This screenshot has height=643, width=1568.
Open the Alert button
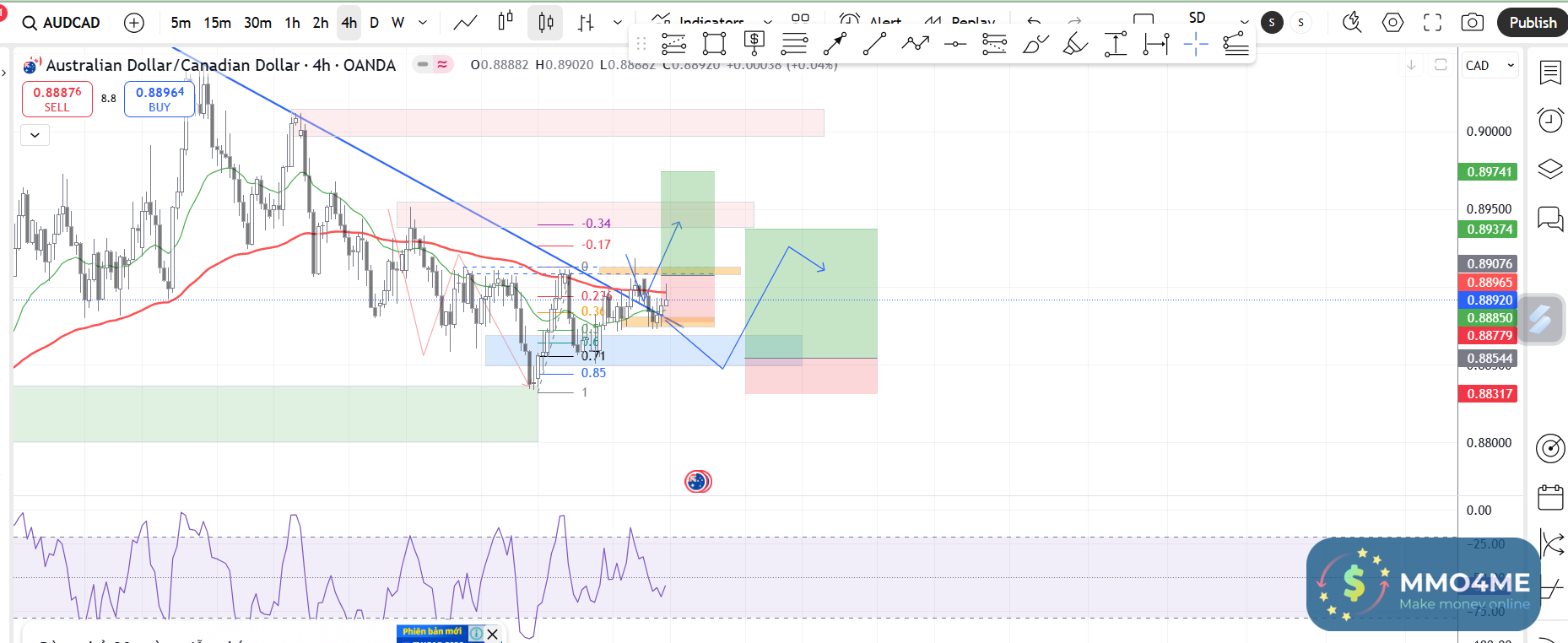871,21
